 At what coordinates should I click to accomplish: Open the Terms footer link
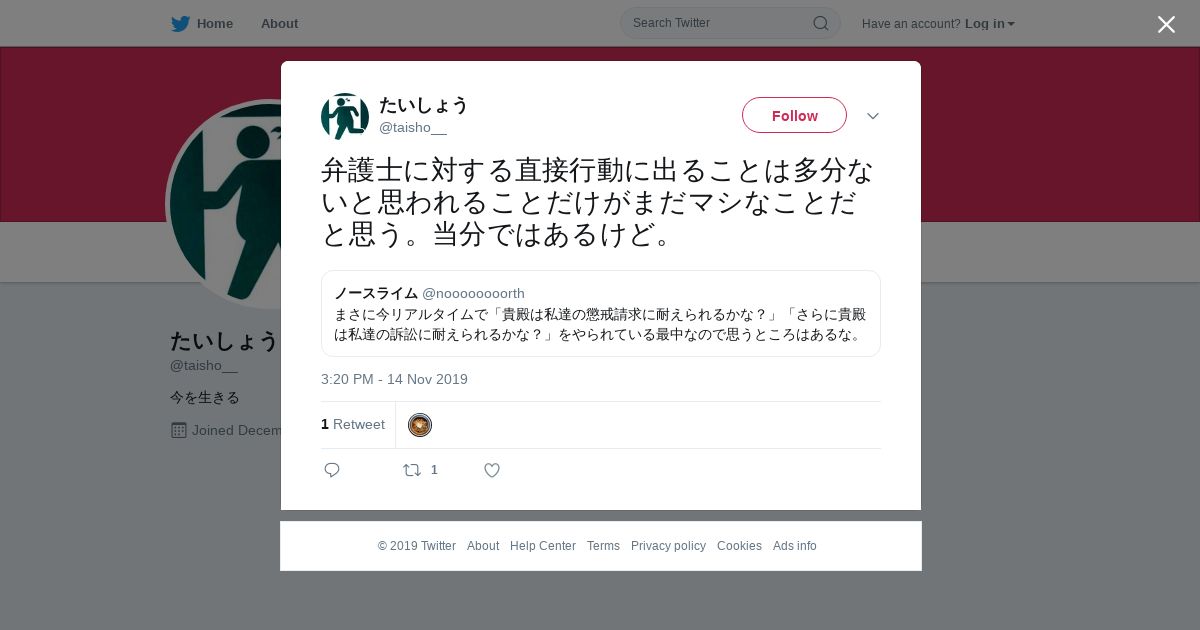point(603,546)
